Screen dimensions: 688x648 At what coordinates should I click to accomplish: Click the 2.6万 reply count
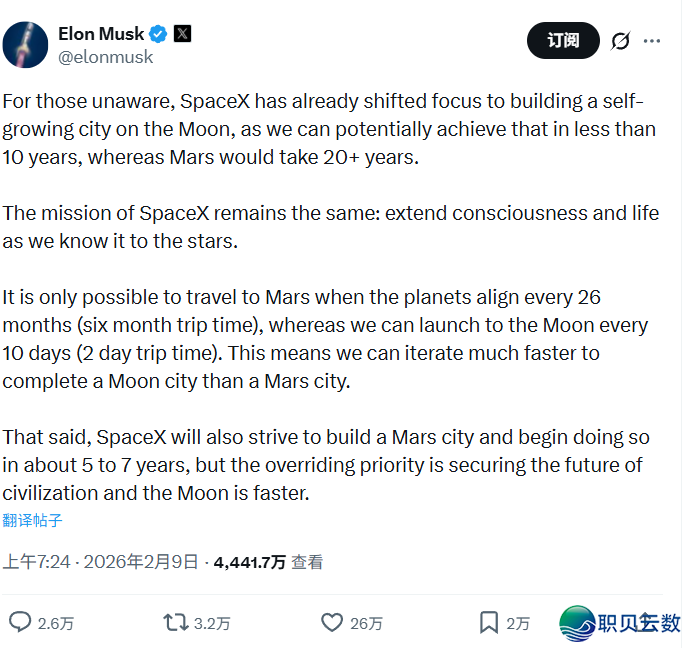point(56,623)
